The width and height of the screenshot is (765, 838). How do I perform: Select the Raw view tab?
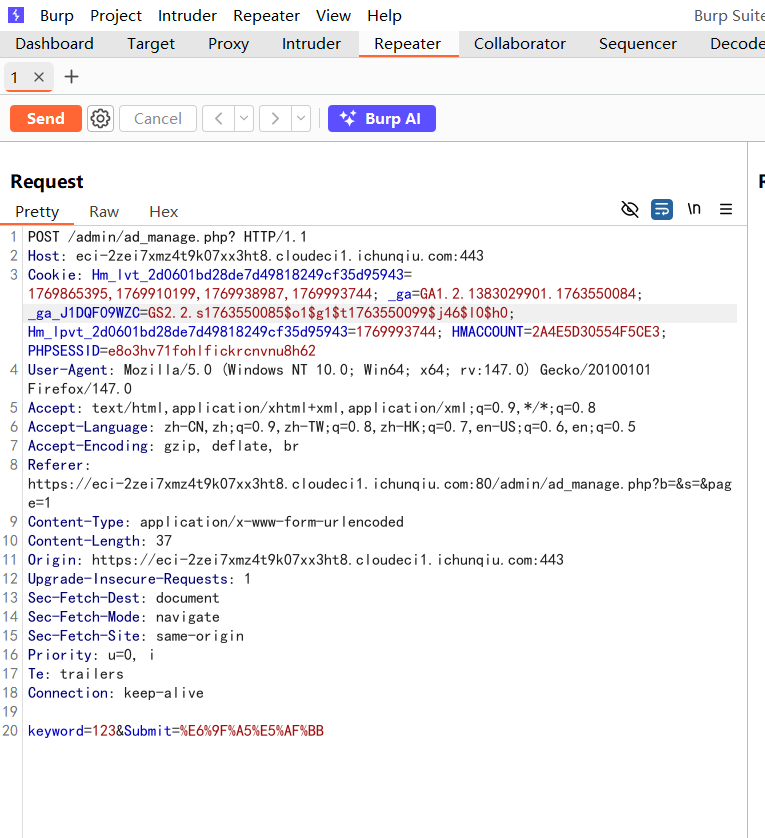[104, 212]
